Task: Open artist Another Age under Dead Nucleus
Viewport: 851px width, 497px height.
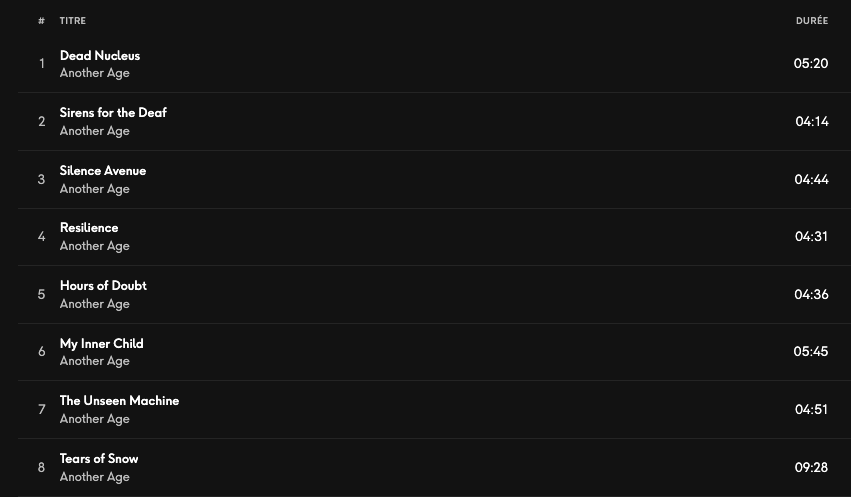Action: click(x=95, y=73)
